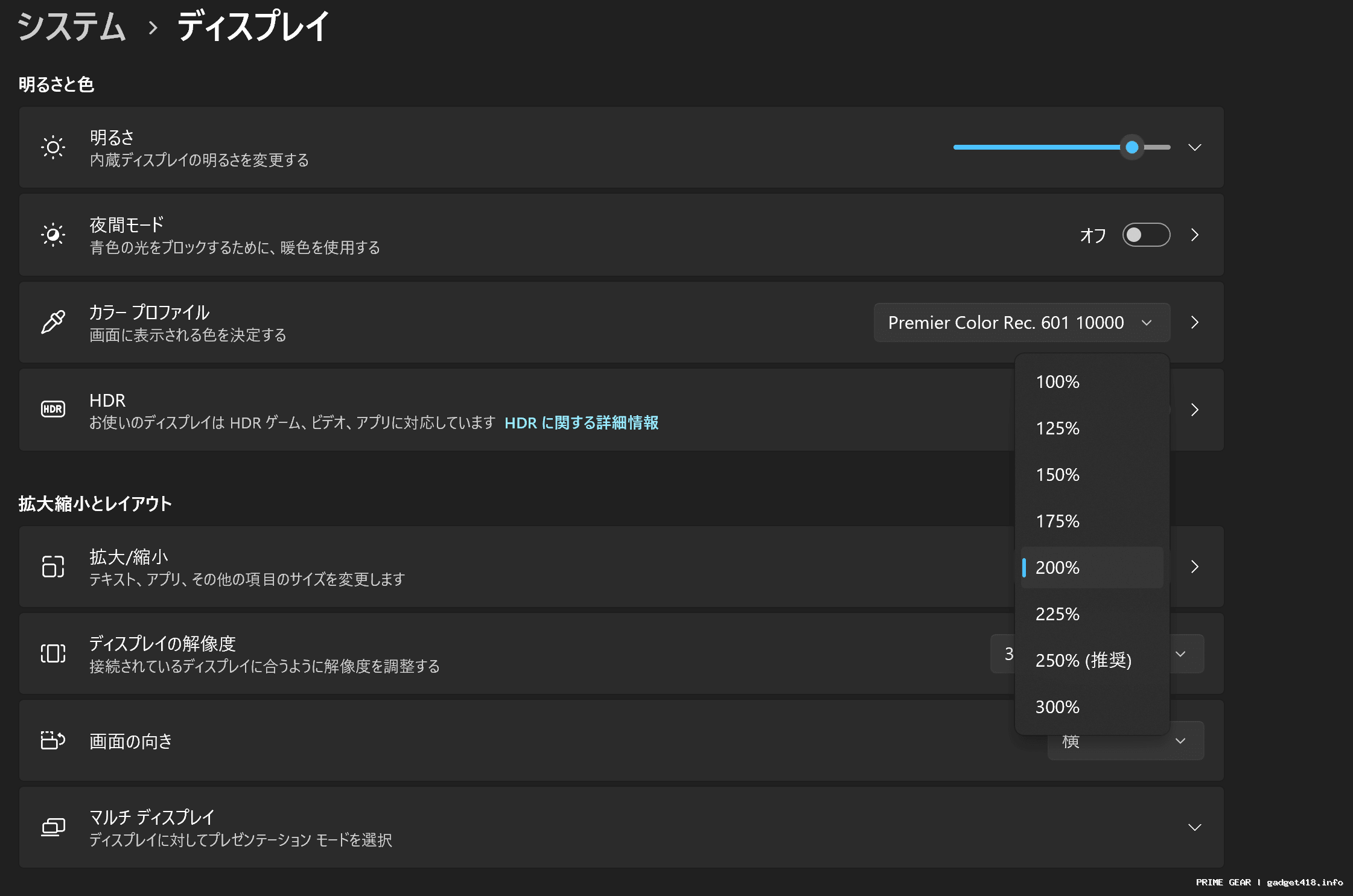Click the screen orientation icon
This screenshot has width=1353, height=896.
(53, 740)
